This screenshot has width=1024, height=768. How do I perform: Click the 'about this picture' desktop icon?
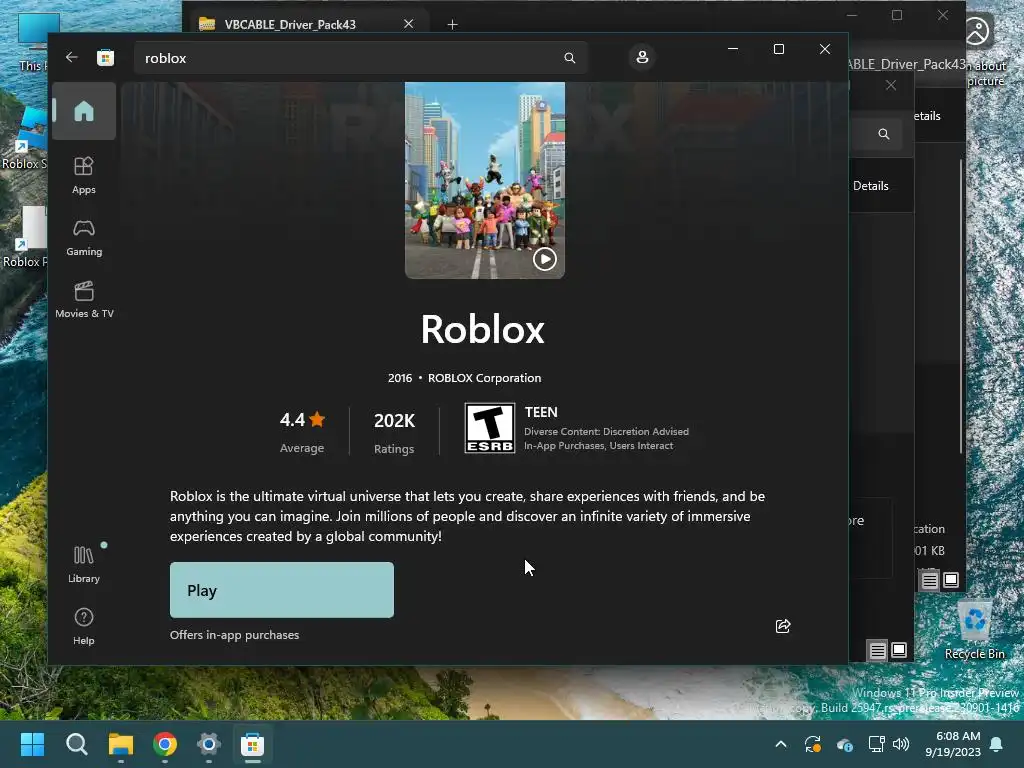pyautogui.click(x=985, y=51)
